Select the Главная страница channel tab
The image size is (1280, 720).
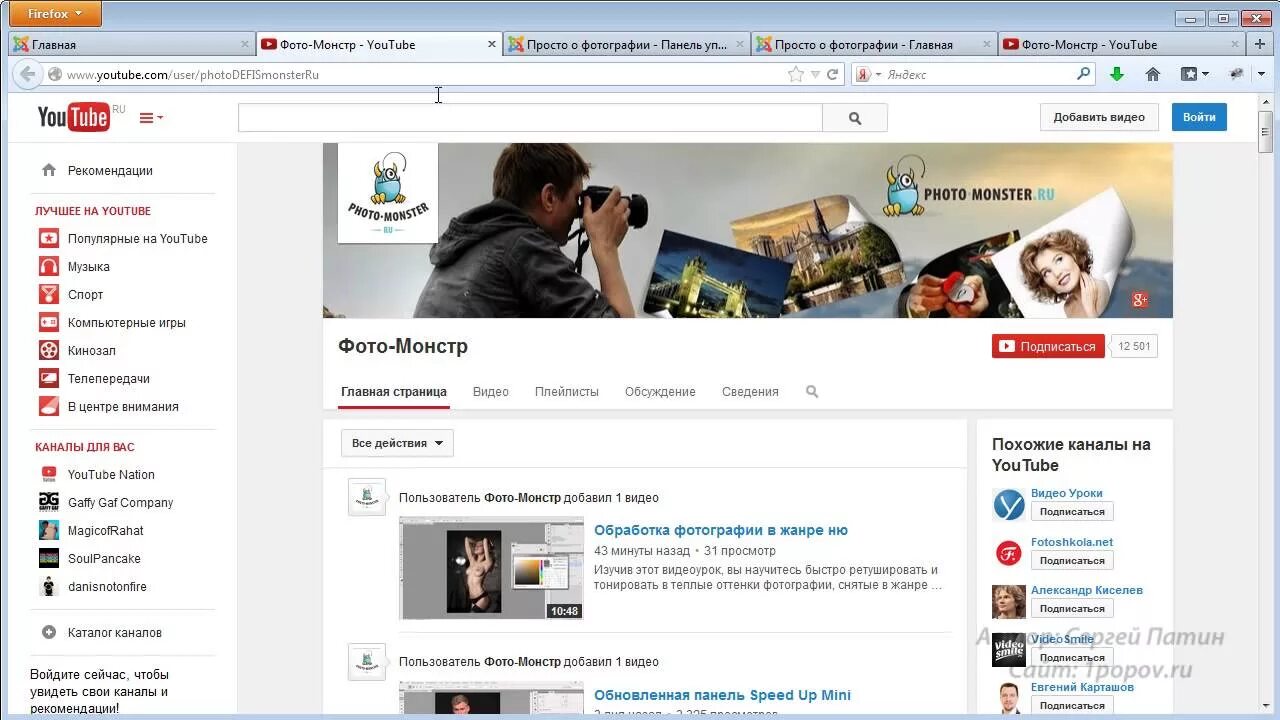pyautogui.click(x=394, y=392)
